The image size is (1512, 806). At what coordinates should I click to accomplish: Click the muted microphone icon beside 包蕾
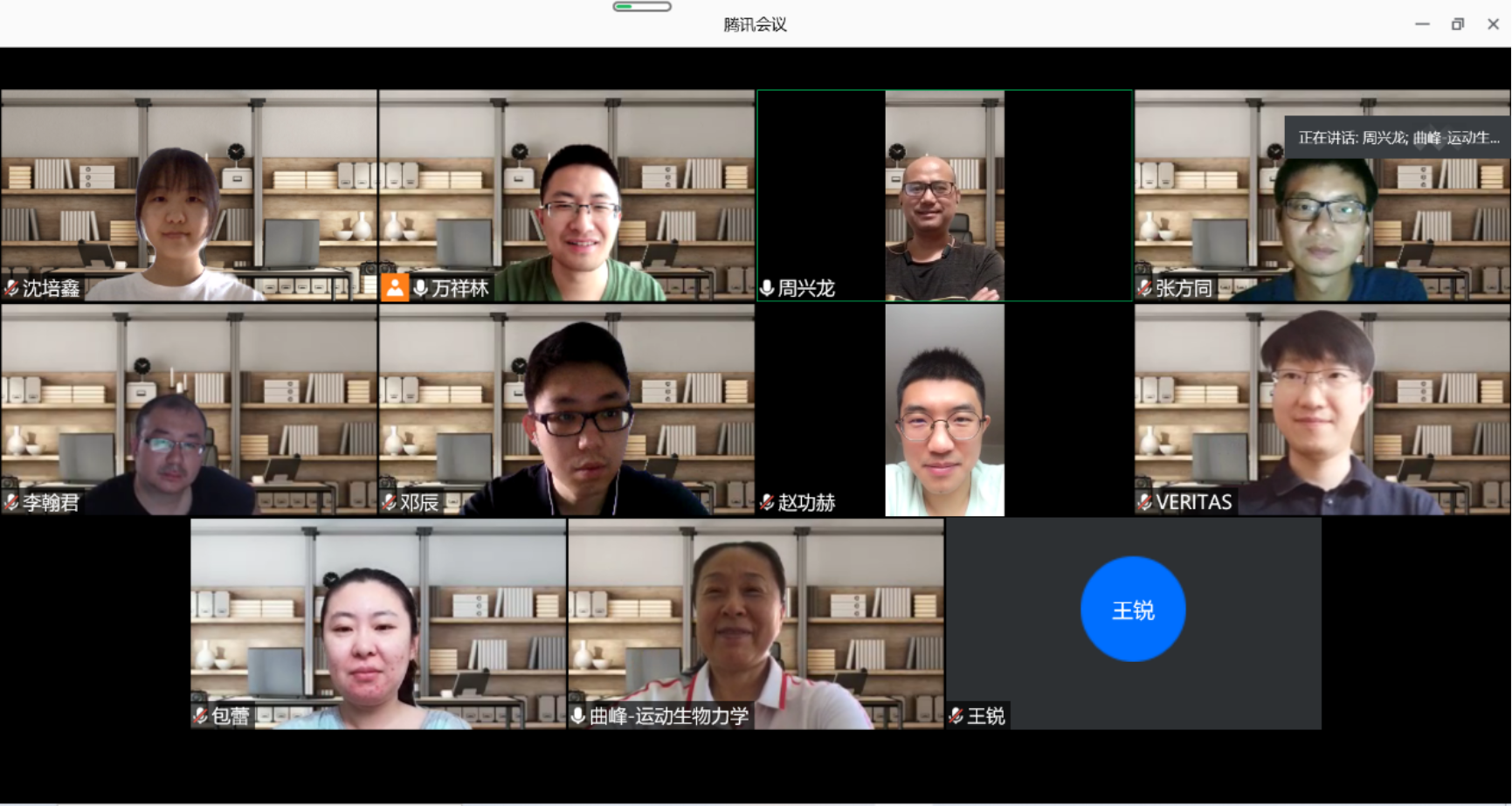[200, 716]
